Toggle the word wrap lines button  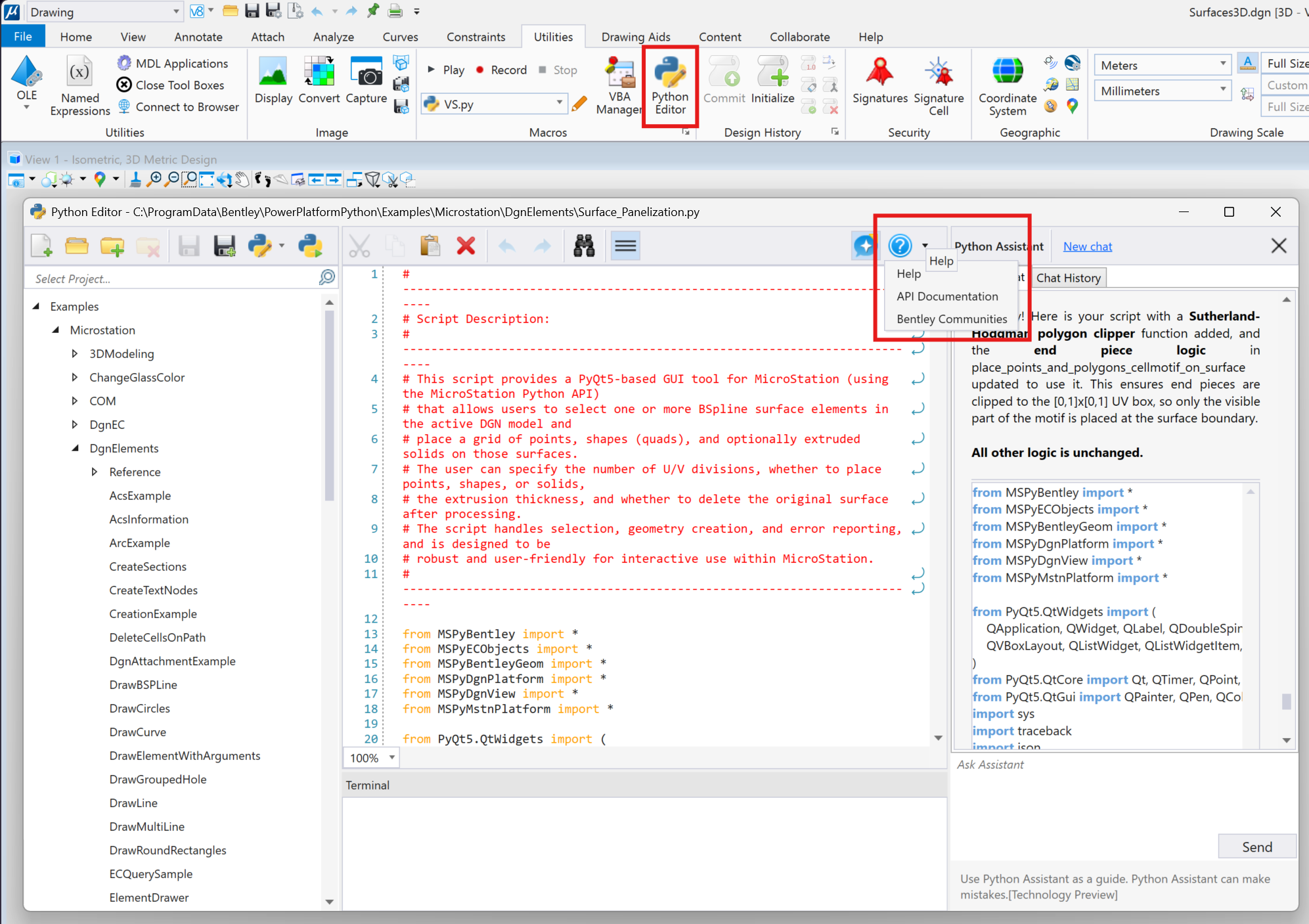point(625,246)
